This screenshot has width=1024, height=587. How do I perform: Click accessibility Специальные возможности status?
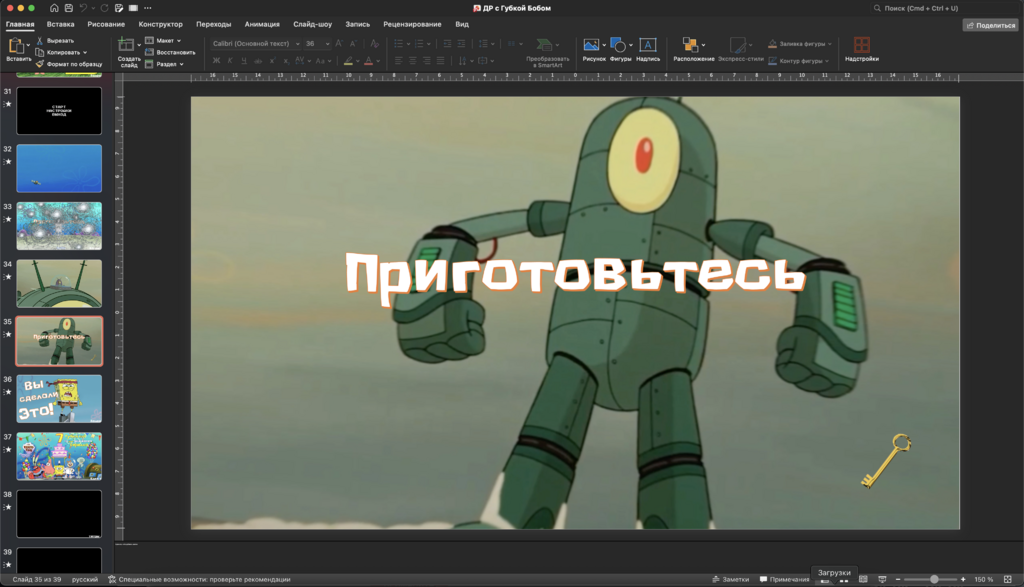click(199, 579)
